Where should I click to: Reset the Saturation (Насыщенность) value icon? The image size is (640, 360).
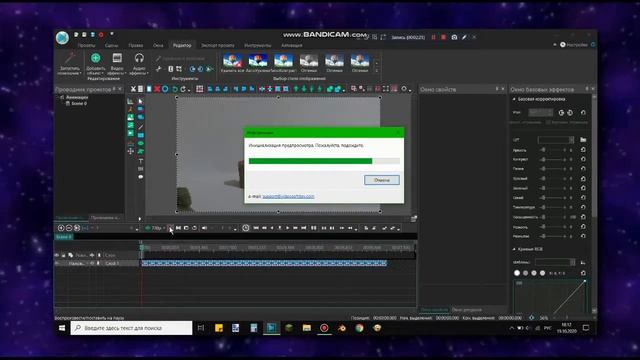[x=583, y=217]
